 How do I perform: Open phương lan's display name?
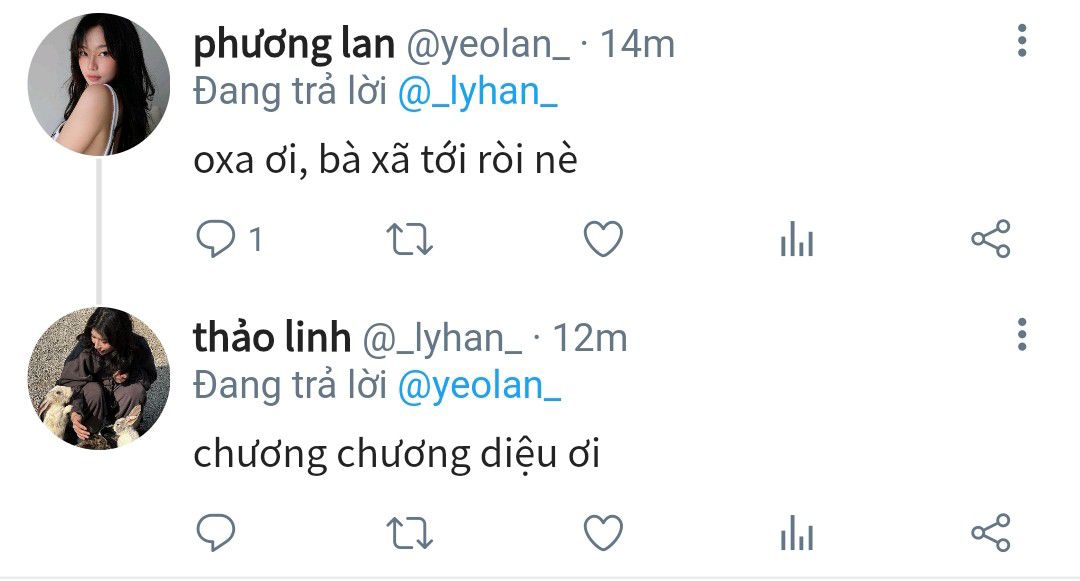294,45
